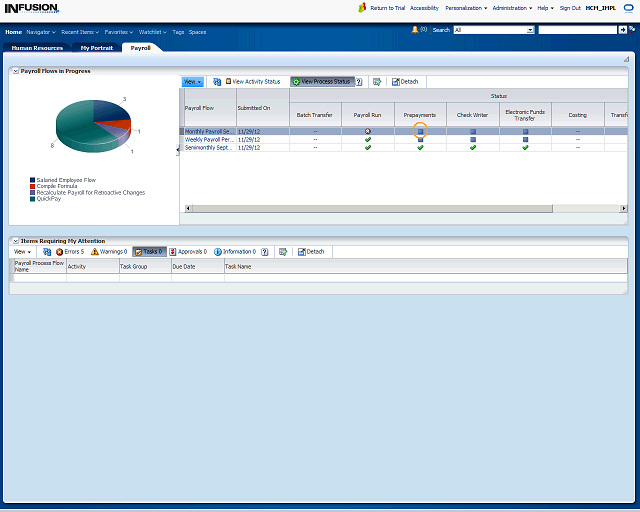Toggle the Warnings 0 filter
Image resolution: width=640 pixels, height=512 pixels.
[109, 252]
